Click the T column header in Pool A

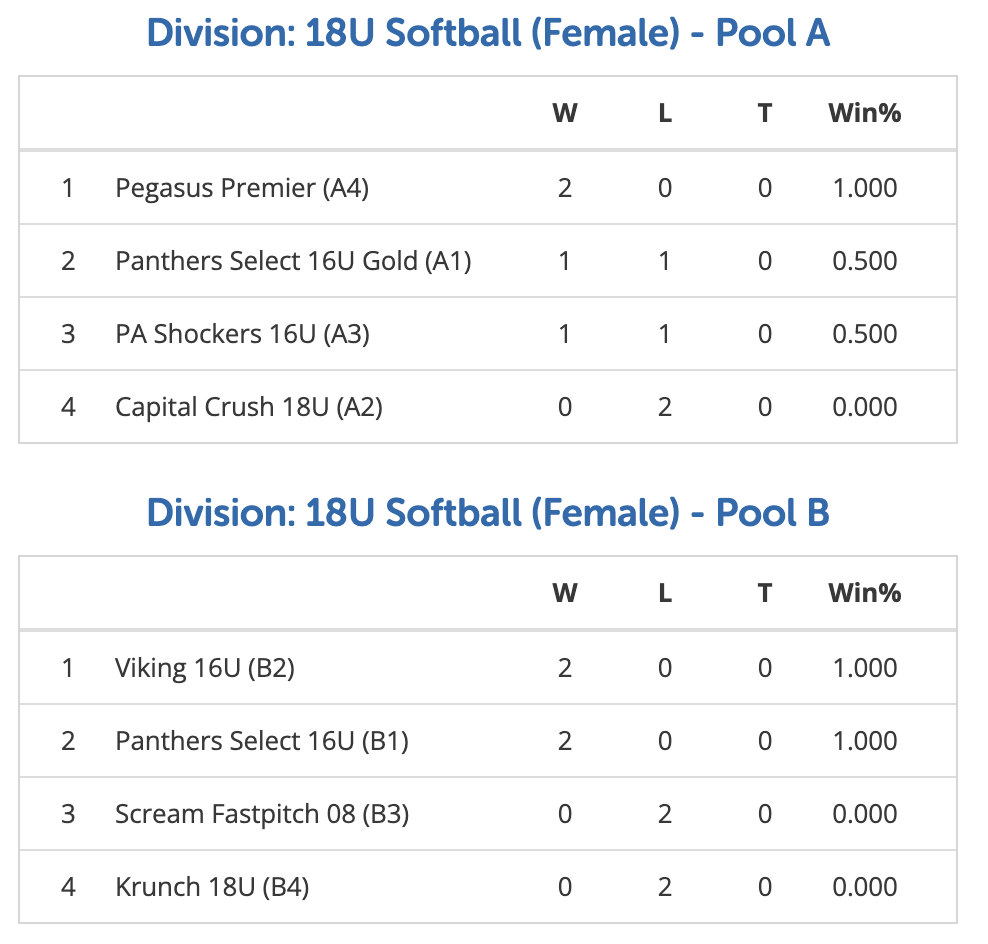tap(764, 113)
